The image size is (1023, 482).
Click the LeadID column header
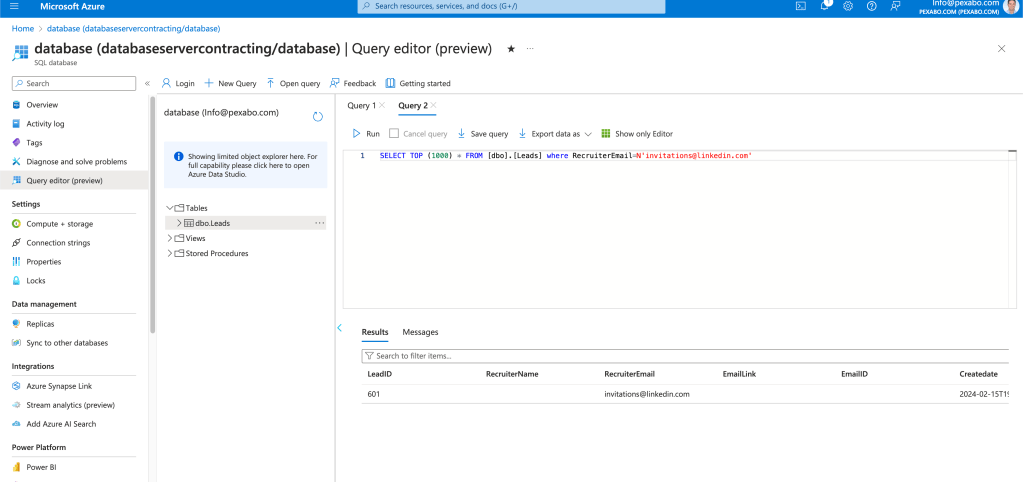click(x=380, y=374)
